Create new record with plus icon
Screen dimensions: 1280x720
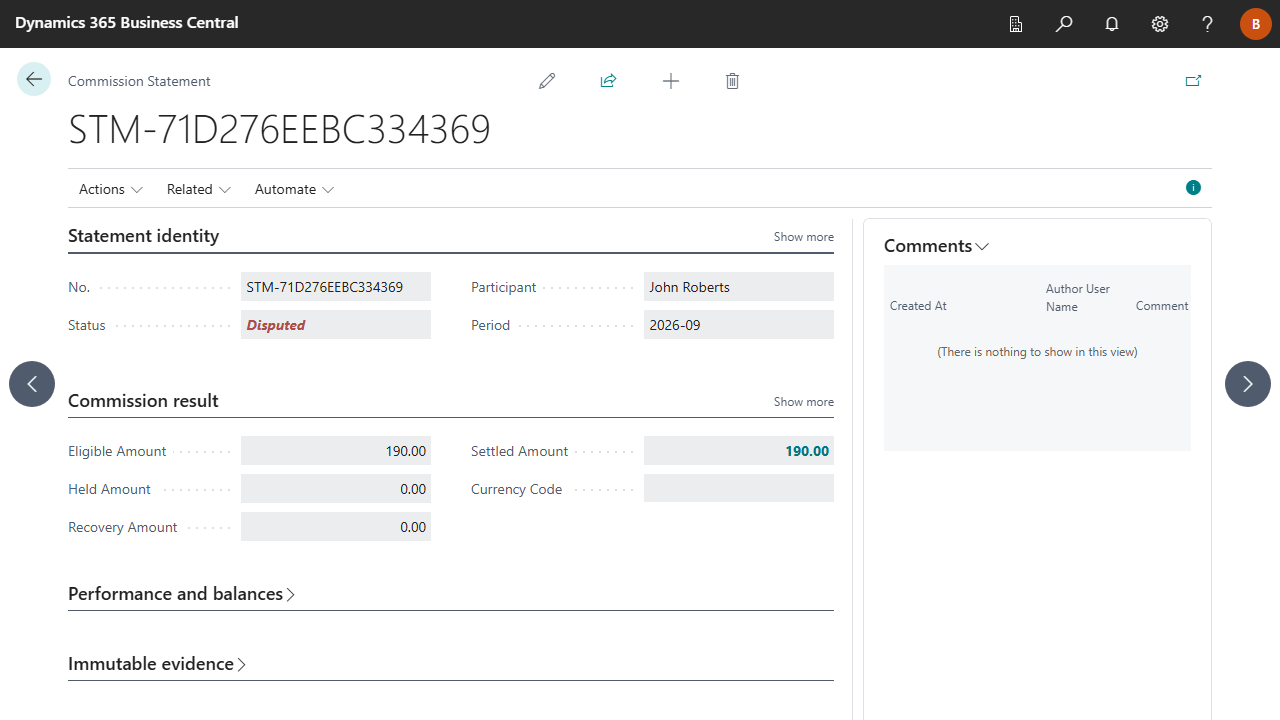click(671, 81)
